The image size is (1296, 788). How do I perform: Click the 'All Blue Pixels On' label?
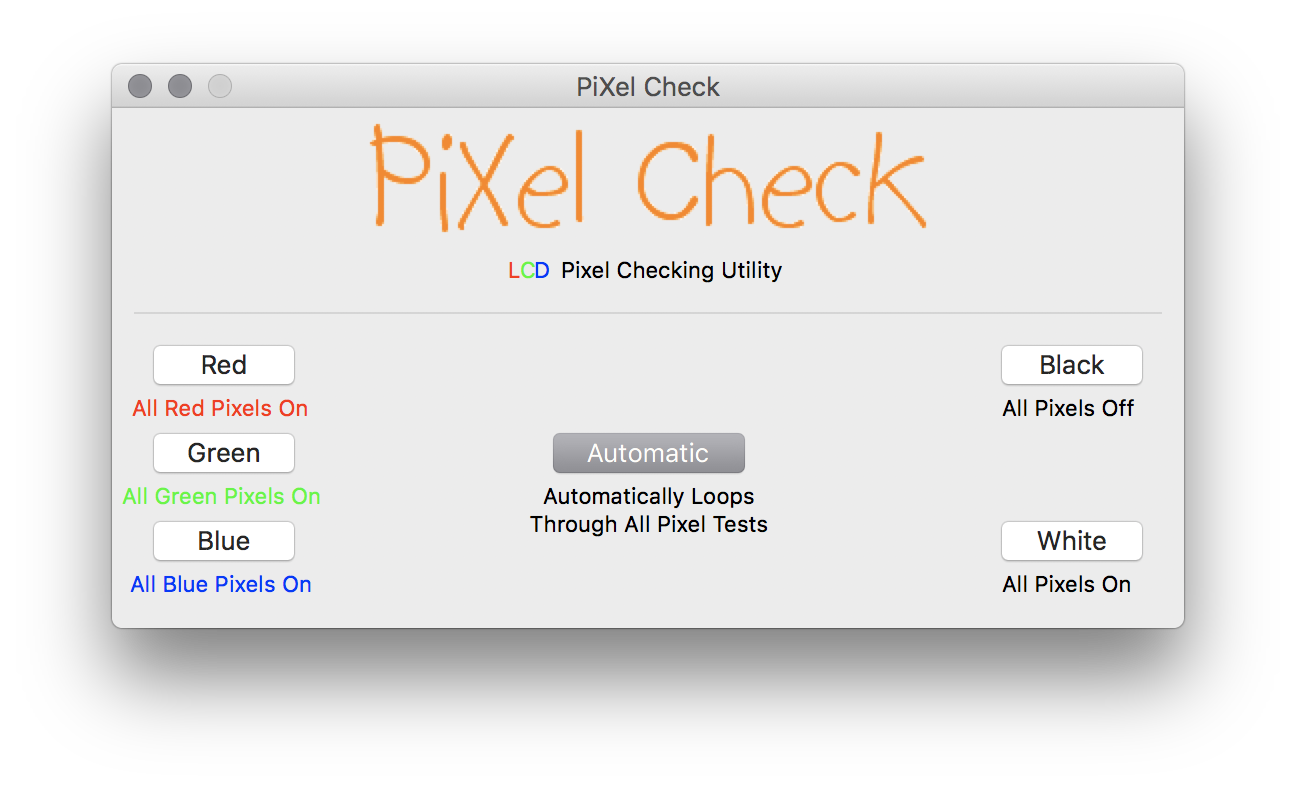[221, 584]
